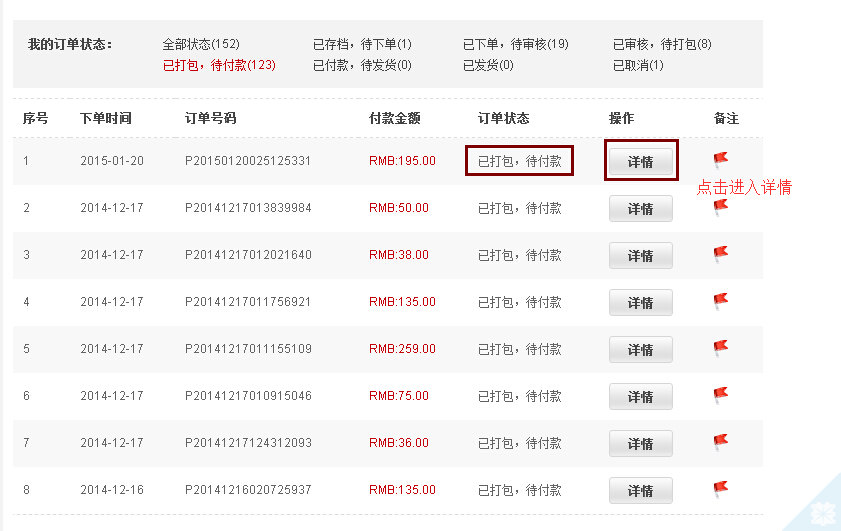Click the red flag for order 4
This screenshot has height=531, width=841.
click(720, 300)
